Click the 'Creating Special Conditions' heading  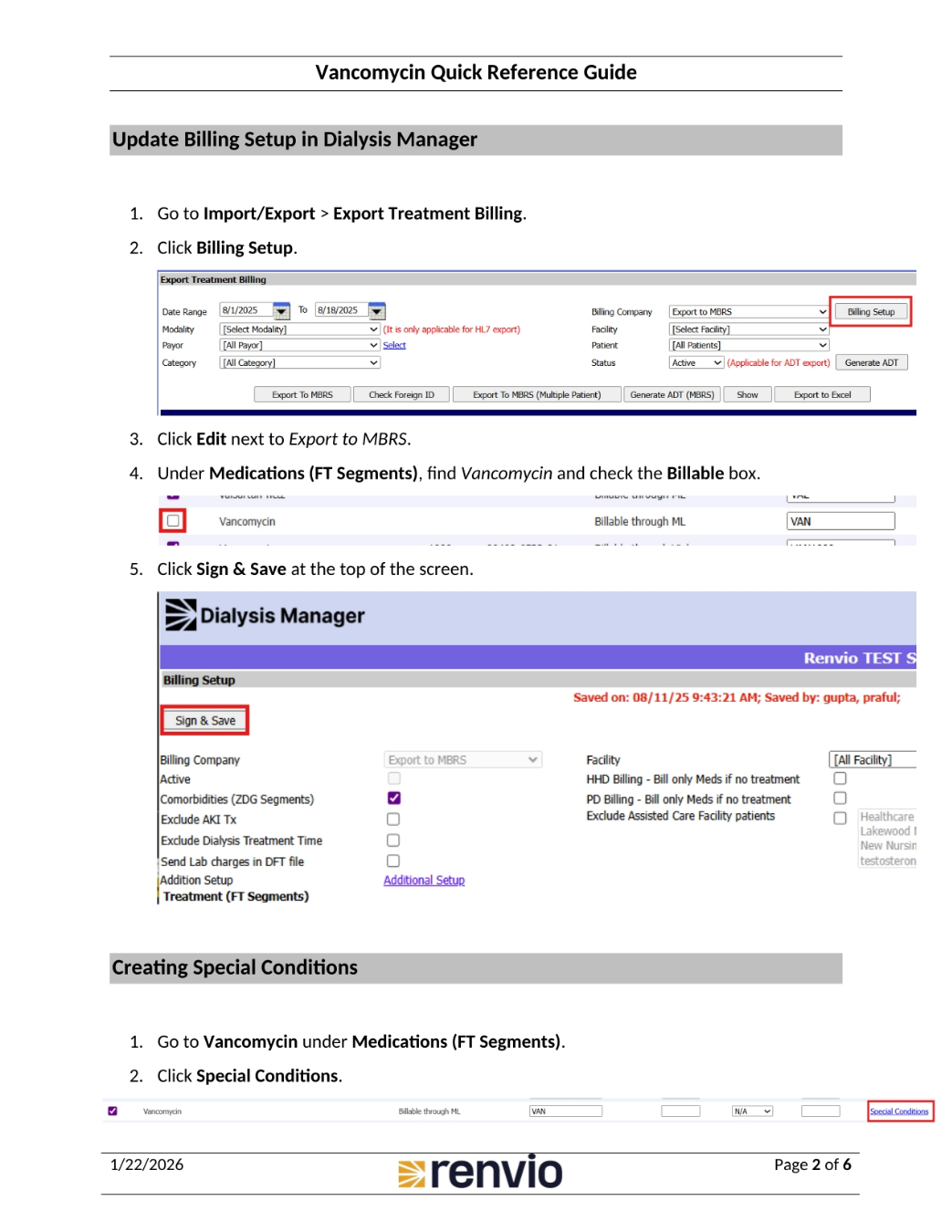[235, 967]
